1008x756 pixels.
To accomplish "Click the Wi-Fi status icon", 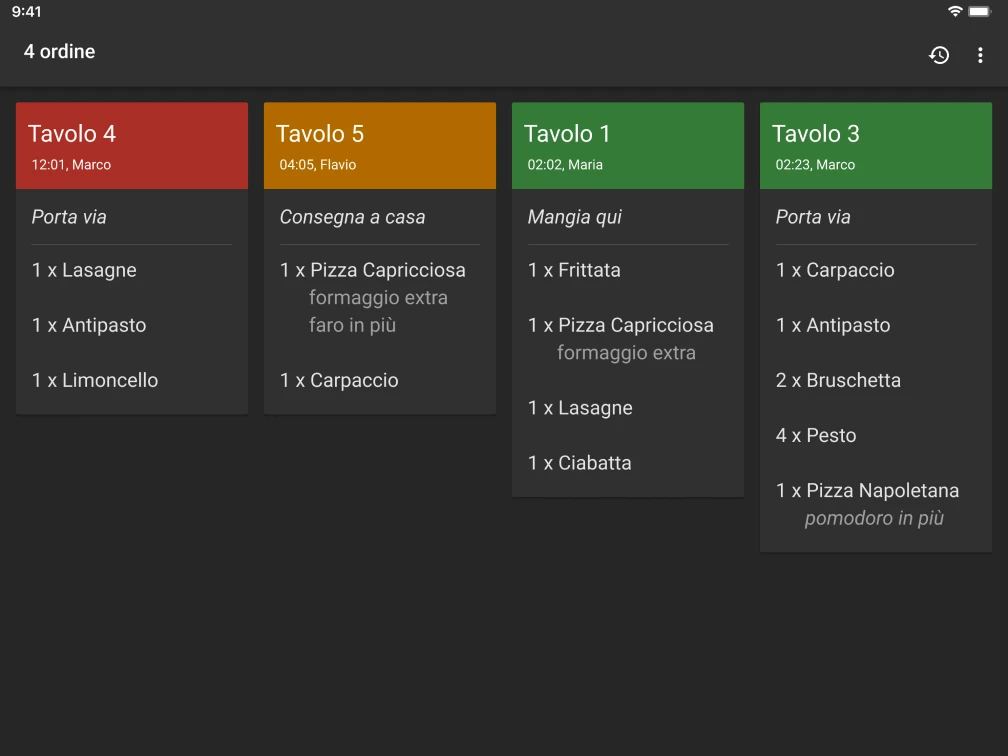I will click(956, 12).
